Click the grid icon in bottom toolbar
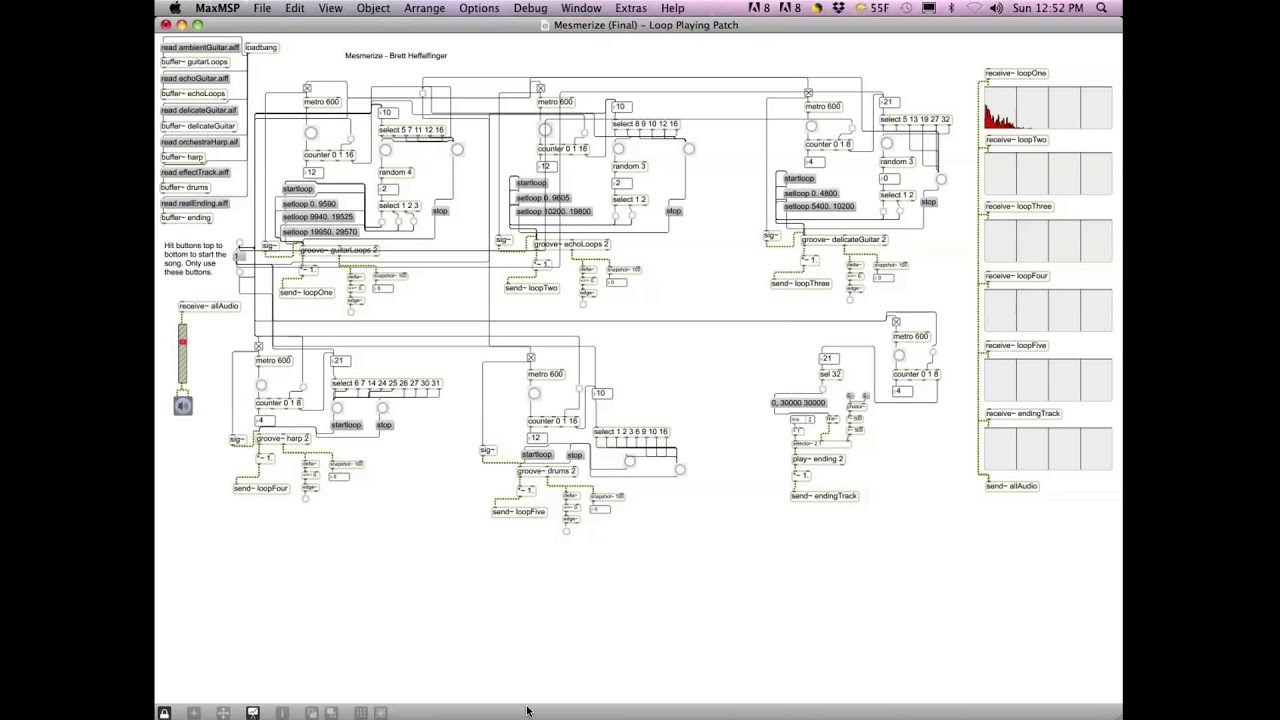Image resolution: width=1280 pixels, height=720 pixels. [x=360, y=713]
